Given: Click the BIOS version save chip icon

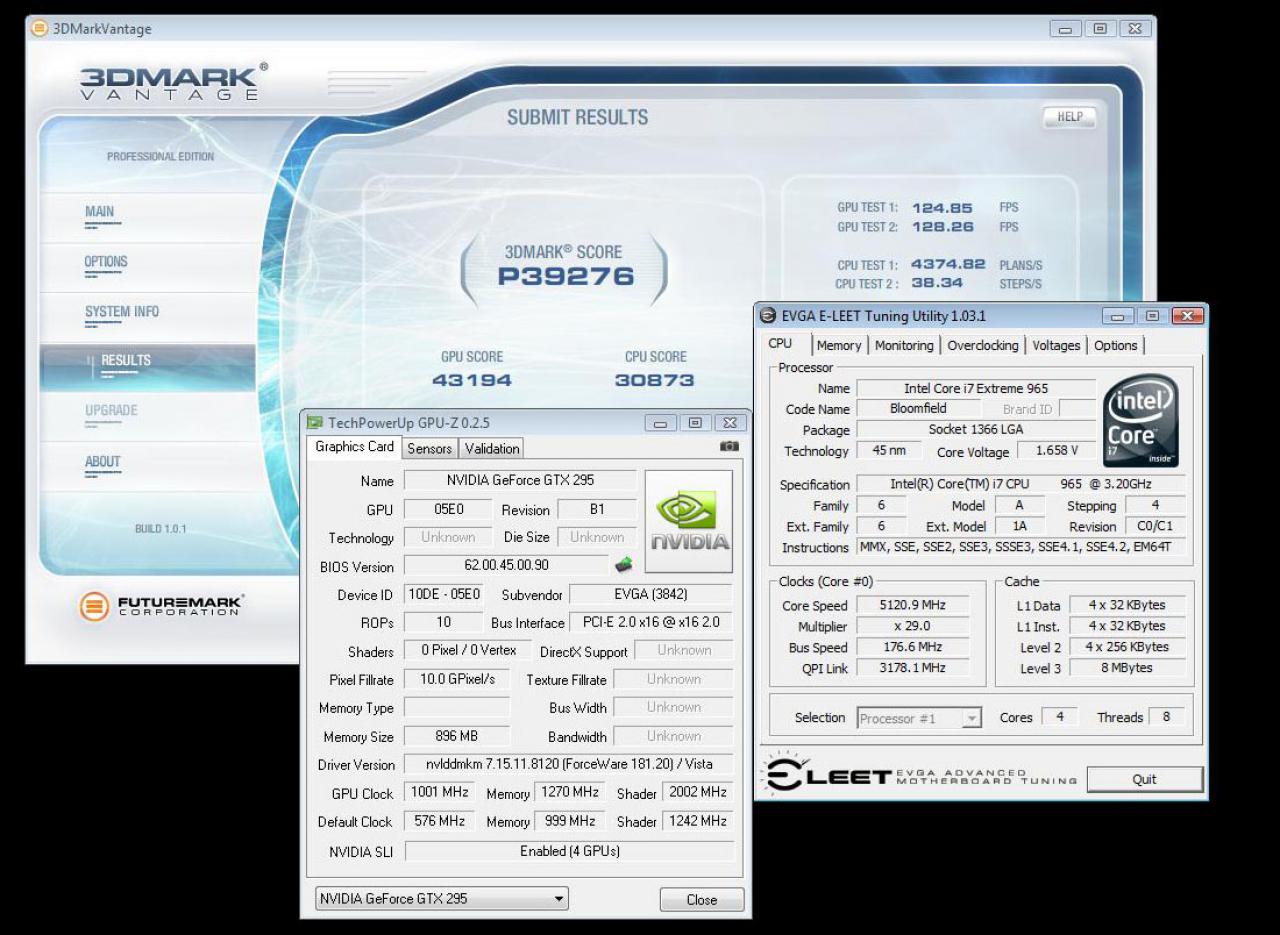Looking at the screenshot, I should click(x=623, y=566).
